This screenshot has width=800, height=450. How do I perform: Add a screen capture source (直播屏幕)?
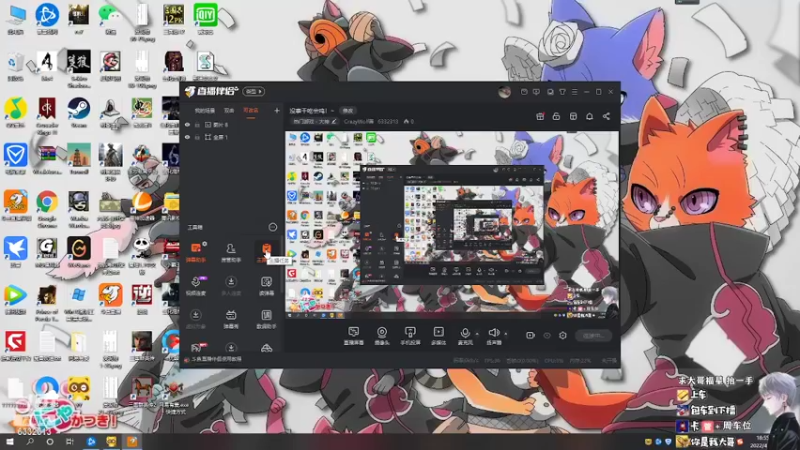[353, 336]
